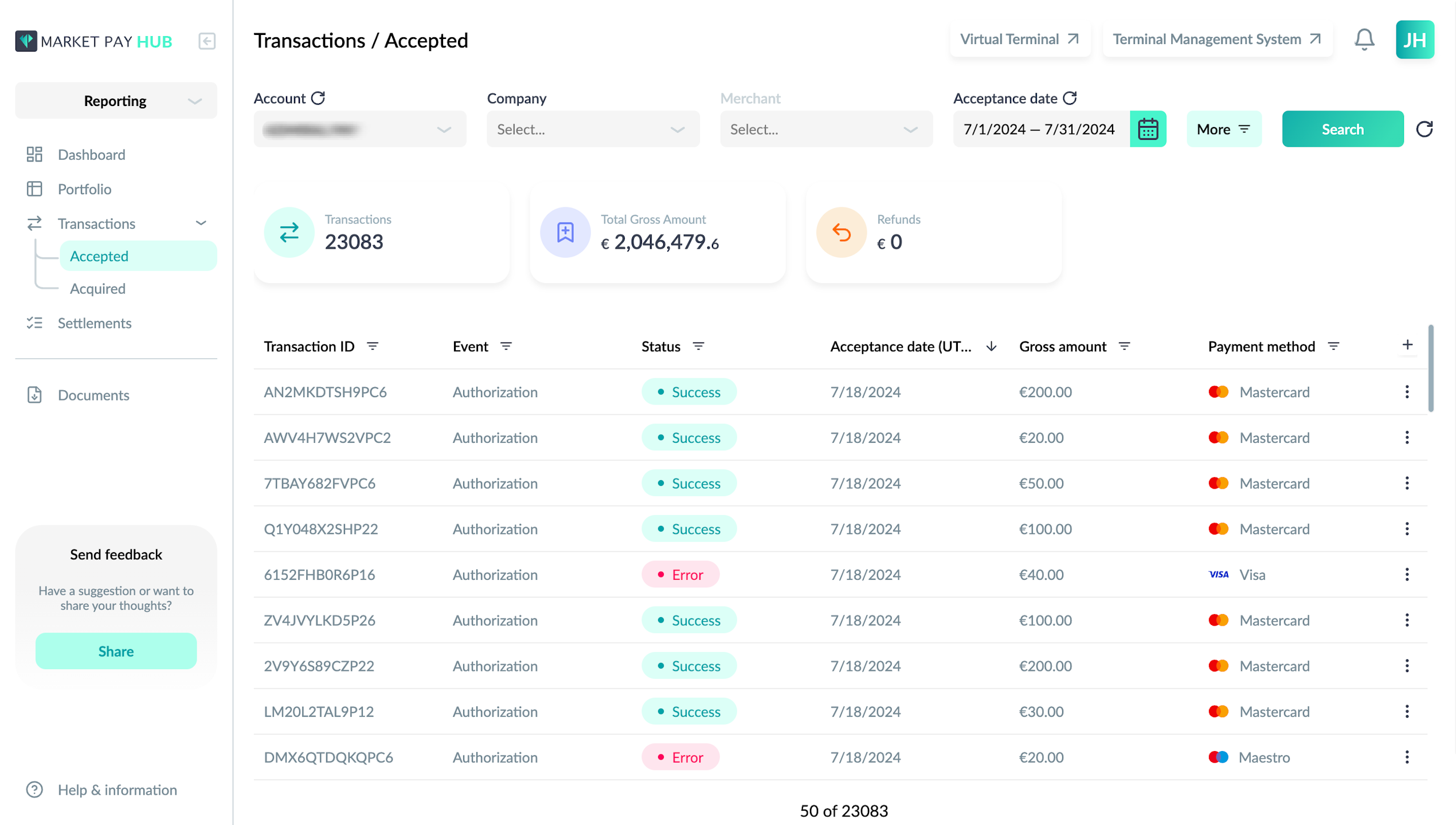
Task: Click transaction ID AN2MKDTSH9PC6
Action: click(x=325, y=392)
